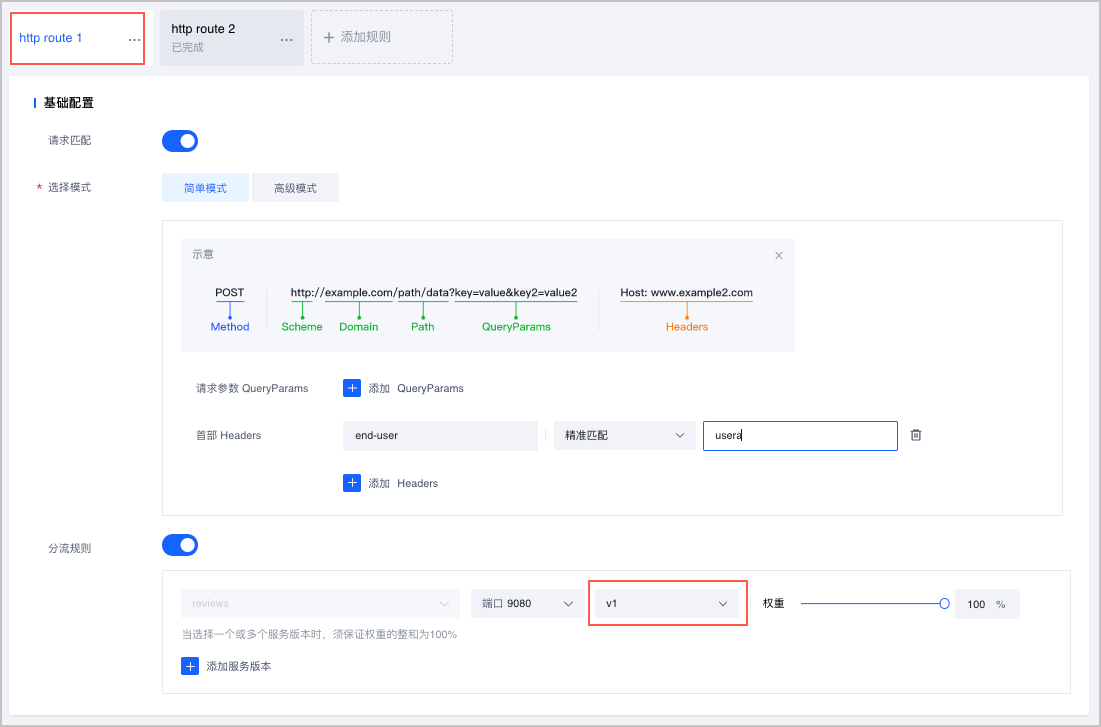The height and width of the screenshot is (727, 1101).
Task: Close the 示意 example panel
Action: click(x=779, y=255)
